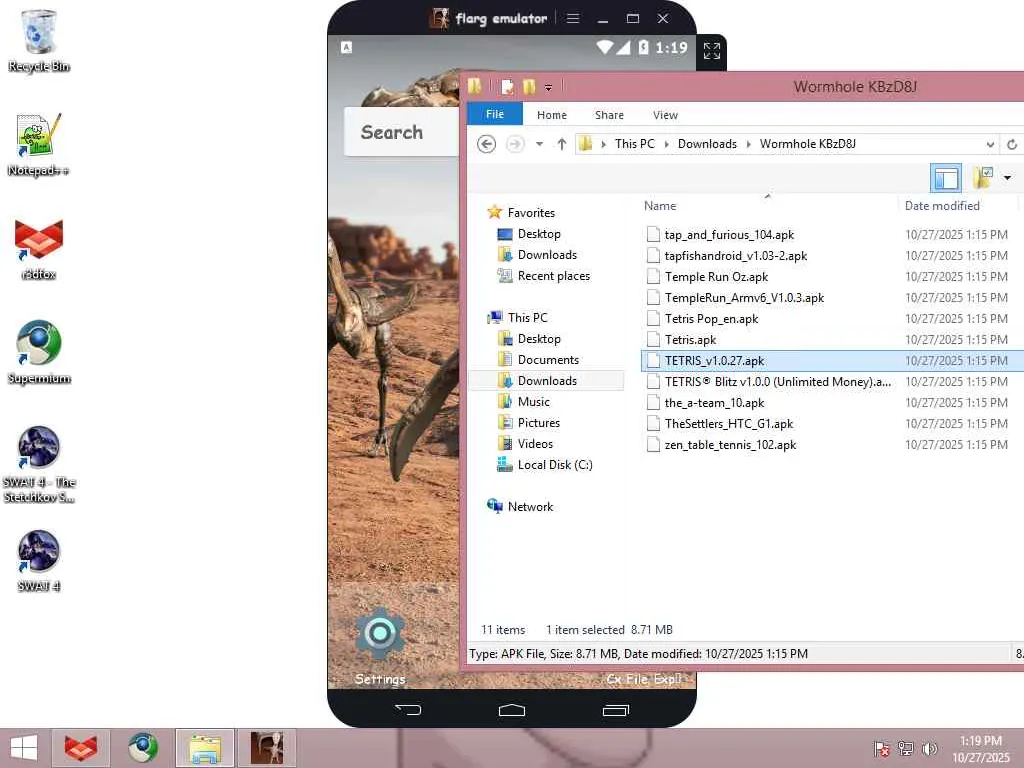This screenshot has width=1024, height=768.
Task: Open the Recycle Bin desktop icon
Action: (x=39, y=40)
